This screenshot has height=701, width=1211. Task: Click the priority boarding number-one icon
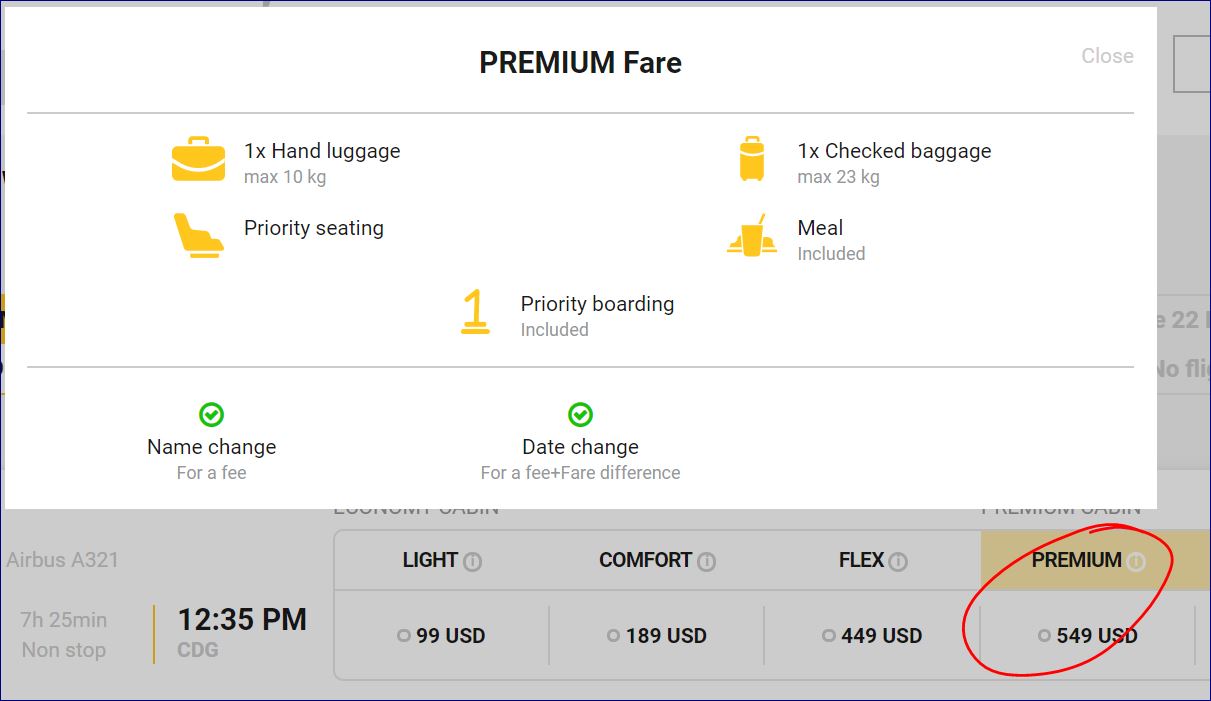click(x=475, y=311)
